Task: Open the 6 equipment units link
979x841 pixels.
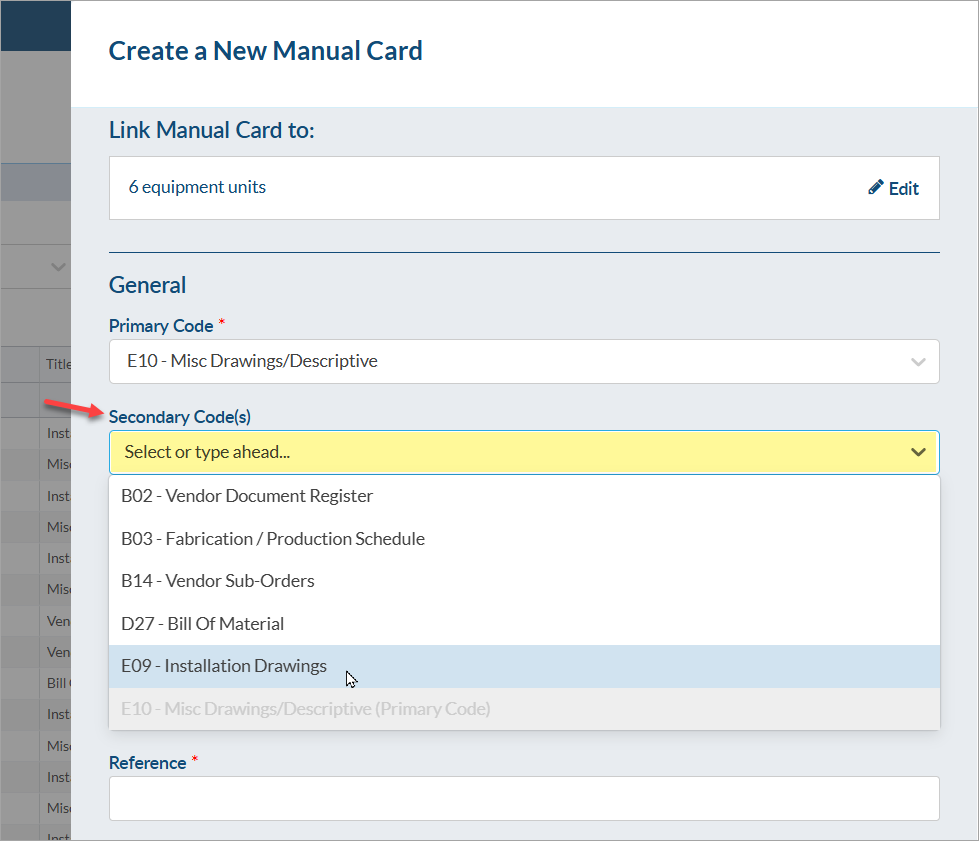Action: pos(197,187)
